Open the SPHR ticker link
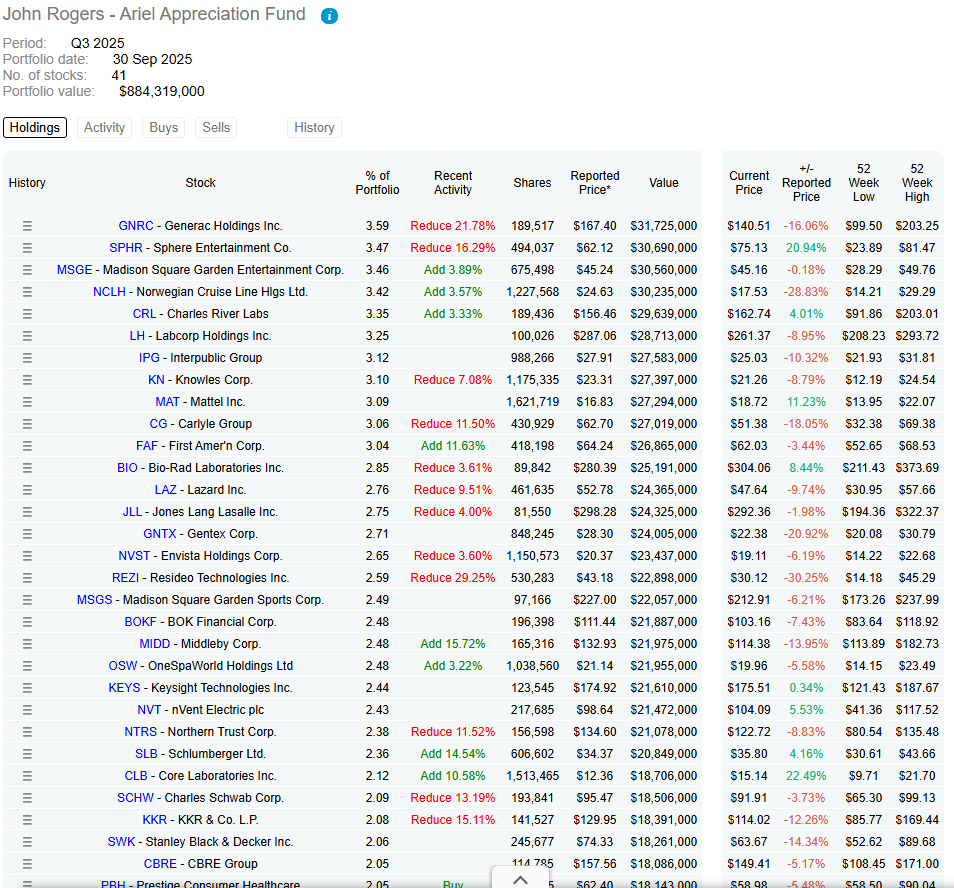 click(x=126, y=248)
